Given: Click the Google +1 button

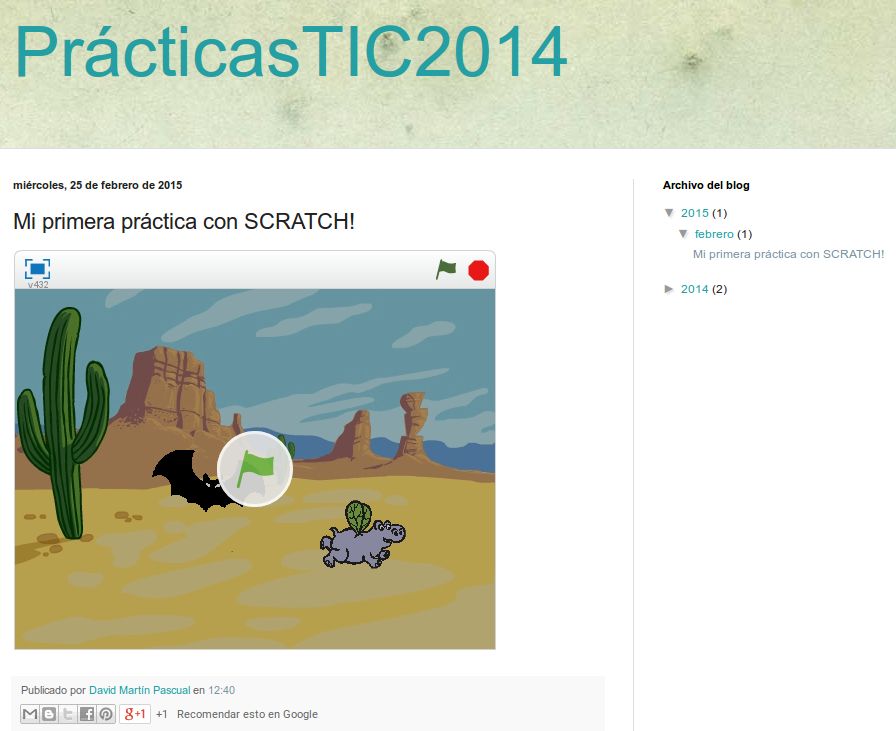Looking at the screenshot, I should [x=135, y=714].
